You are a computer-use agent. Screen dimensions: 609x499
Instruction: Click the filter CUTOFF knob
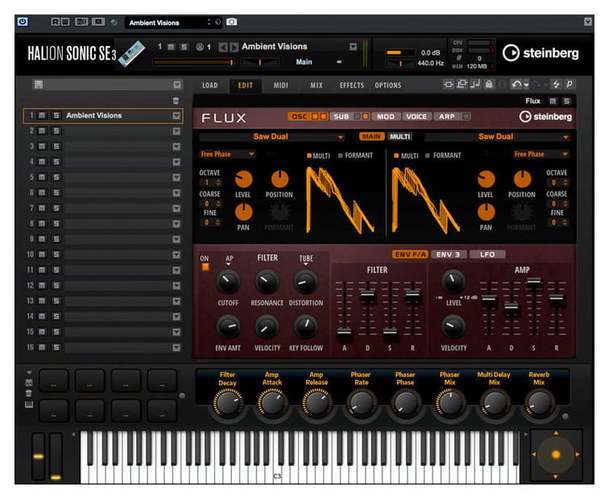[228, 282]
